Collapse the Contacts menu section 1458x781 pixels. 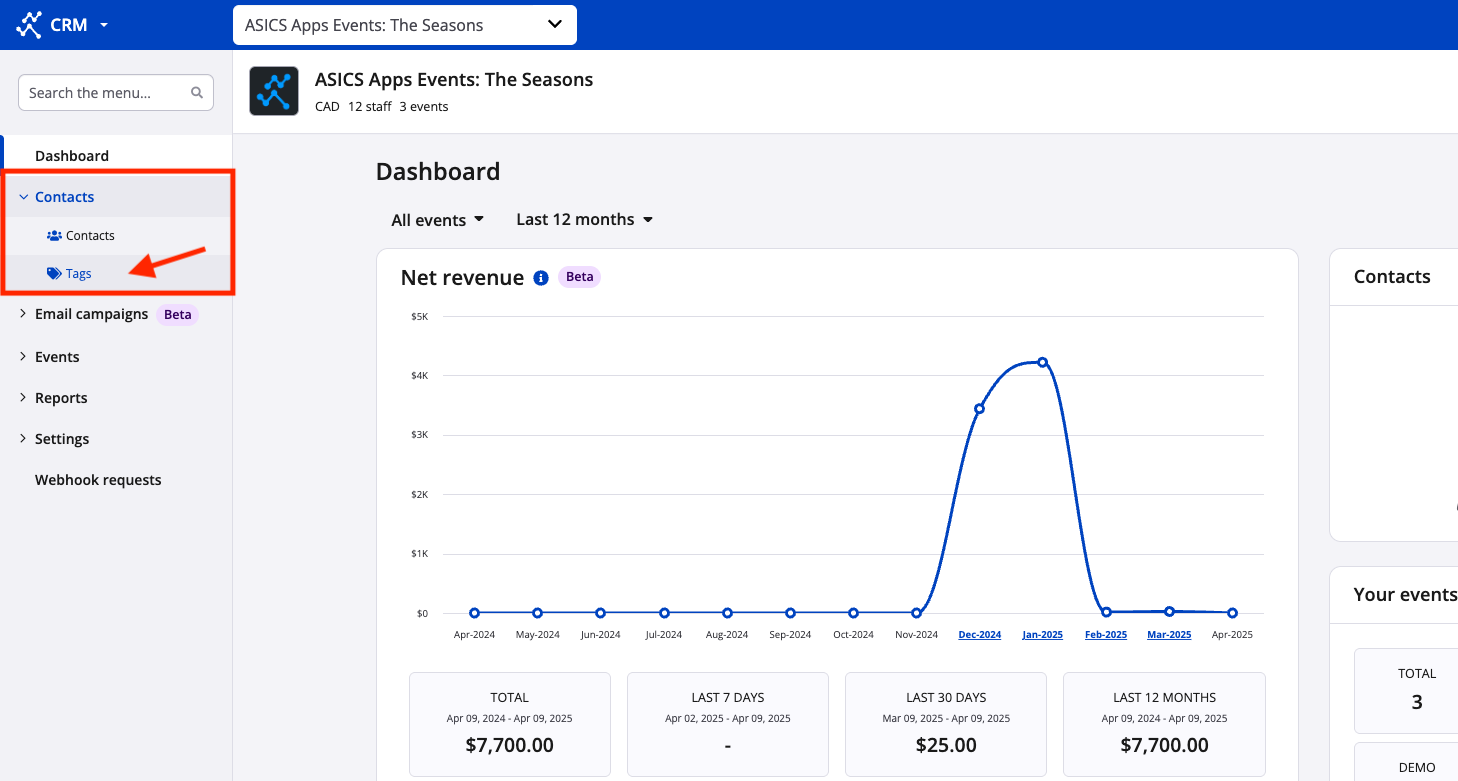coord(24,197)
